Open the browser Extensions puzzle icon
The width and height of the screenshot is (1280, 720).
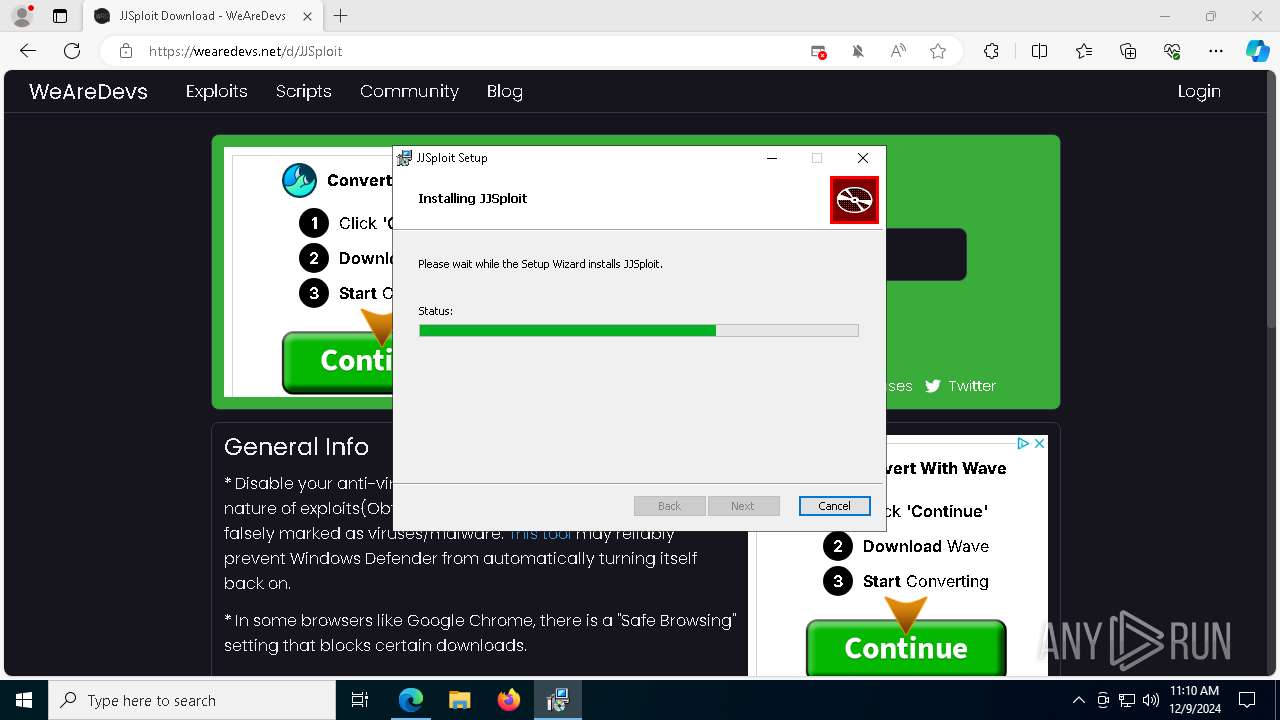(991, 51)
